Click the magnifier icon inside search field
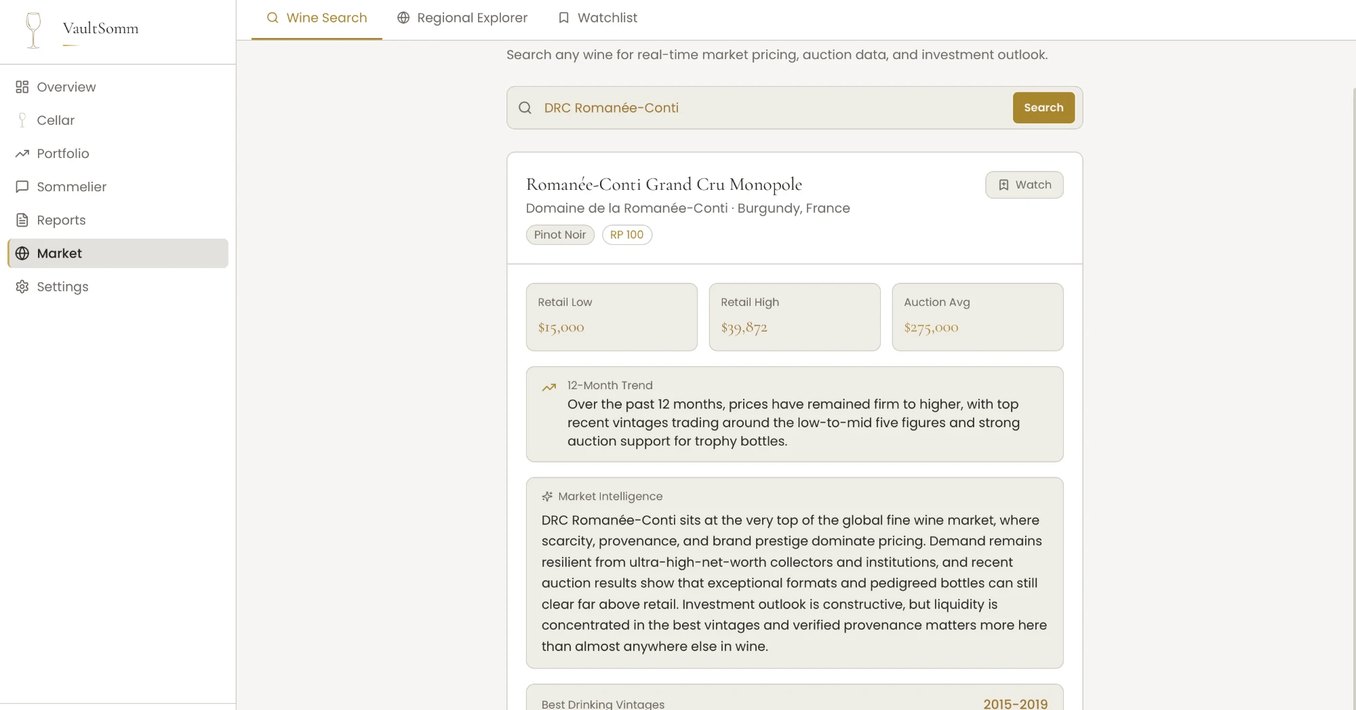This screenshot has width=1356, height=710. (525, 108)
